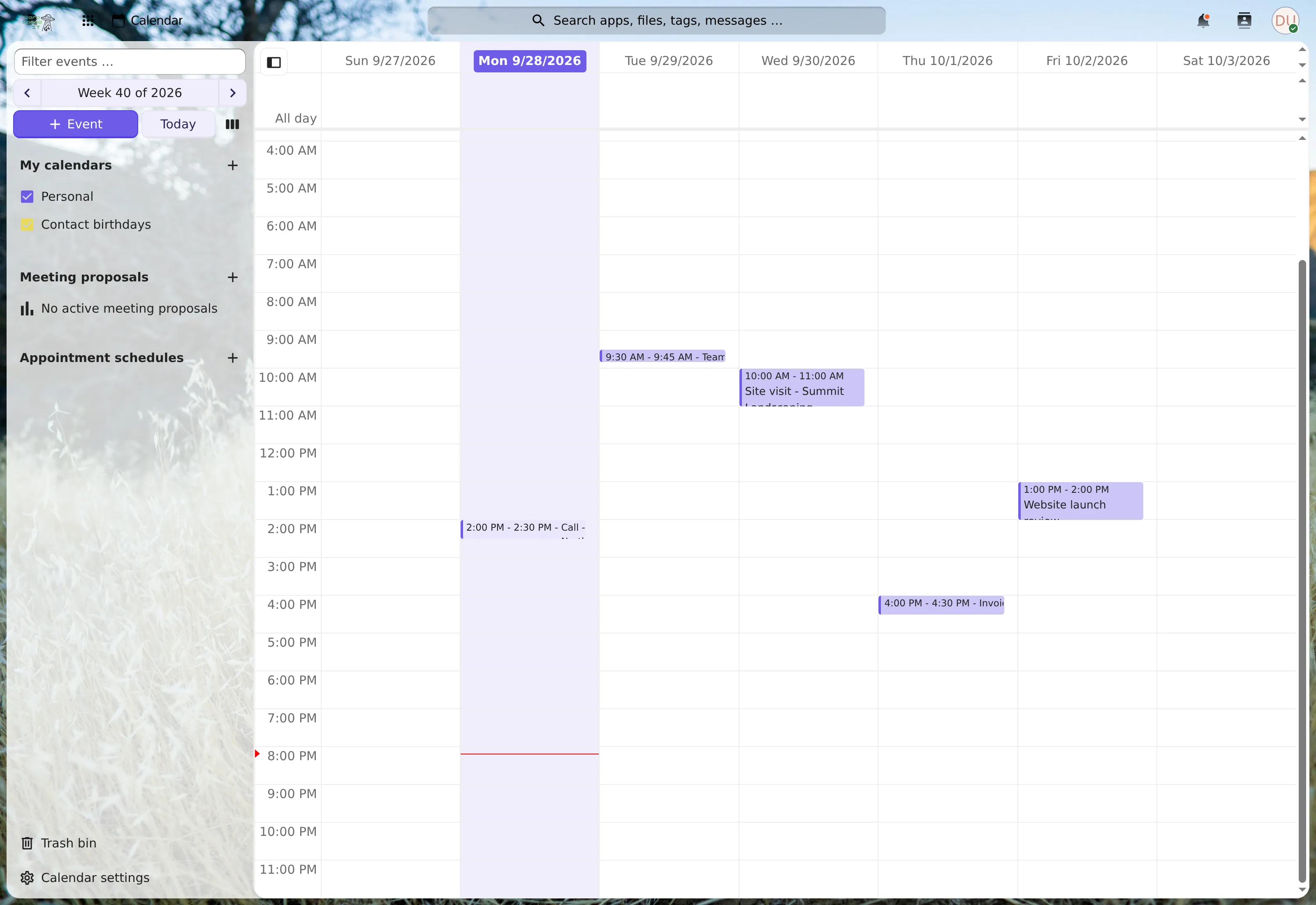
Task: Select the Tue 9/29/2026 day header
Action: tap(669, 61)
